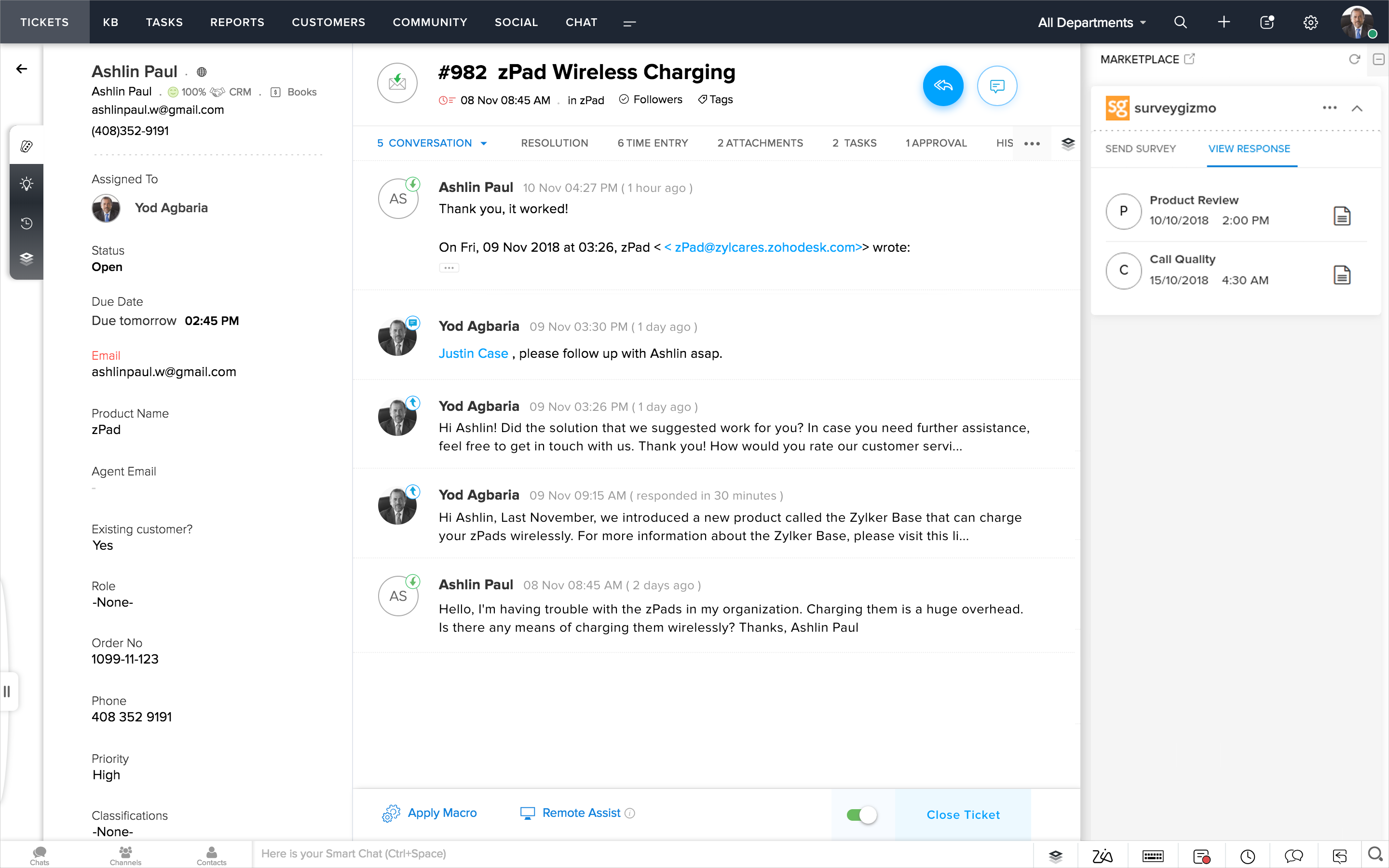Open the setup gear icon
The height and width of the screenshot is (868, 1389).
1310,22
